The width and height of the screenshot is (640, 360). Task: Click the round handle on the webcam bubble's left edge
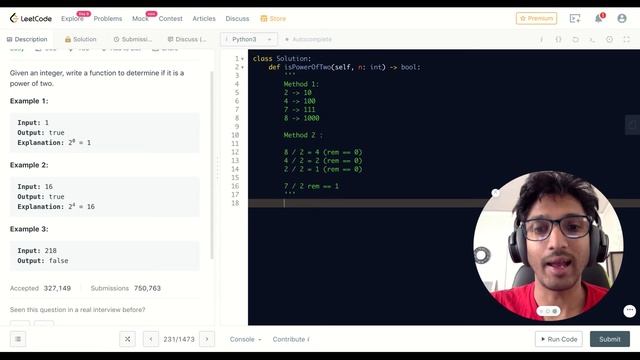481,255
